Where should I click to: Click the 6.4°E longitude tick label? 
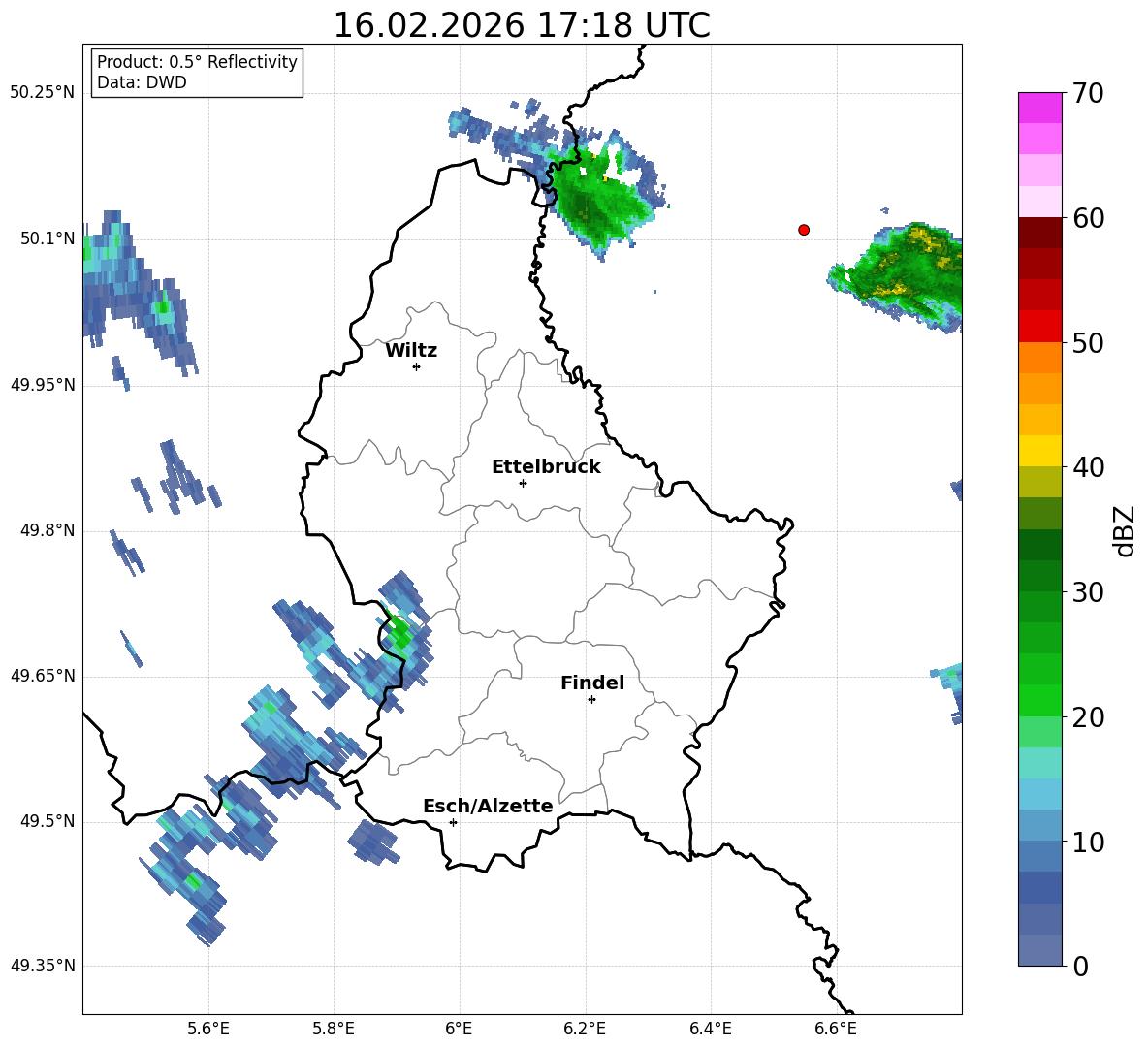(x=710, y=1029)
